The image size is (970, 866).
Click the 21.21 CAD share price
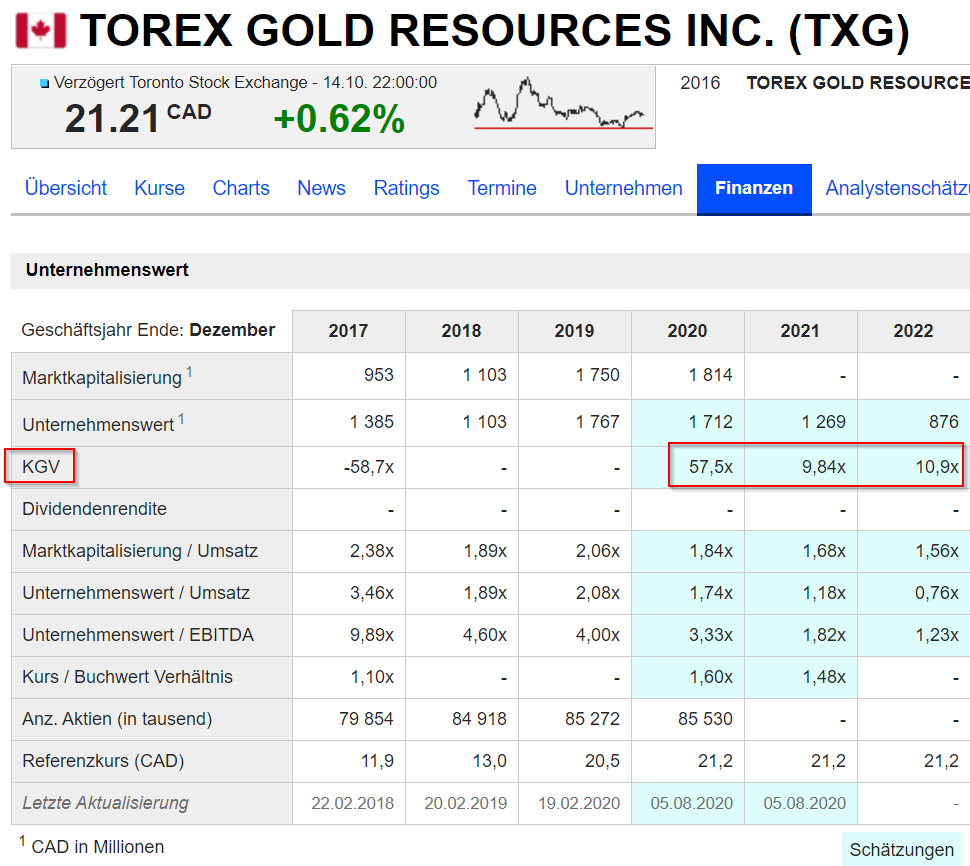[x=138, y=118]
